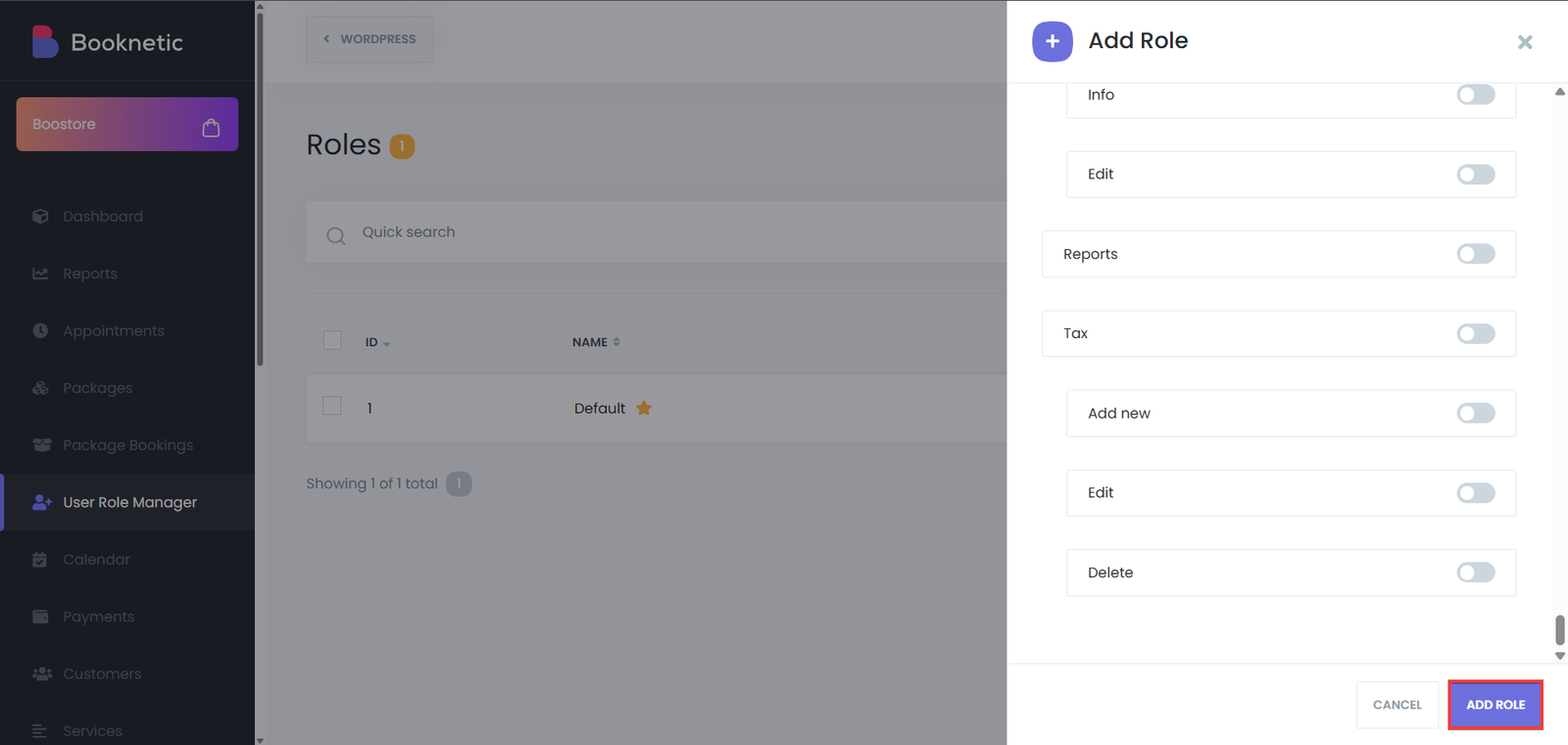The height and width of the screenshot is (745, 1568).
Task: Open User Role Manager menu item
Action: (x=129, y=503)
